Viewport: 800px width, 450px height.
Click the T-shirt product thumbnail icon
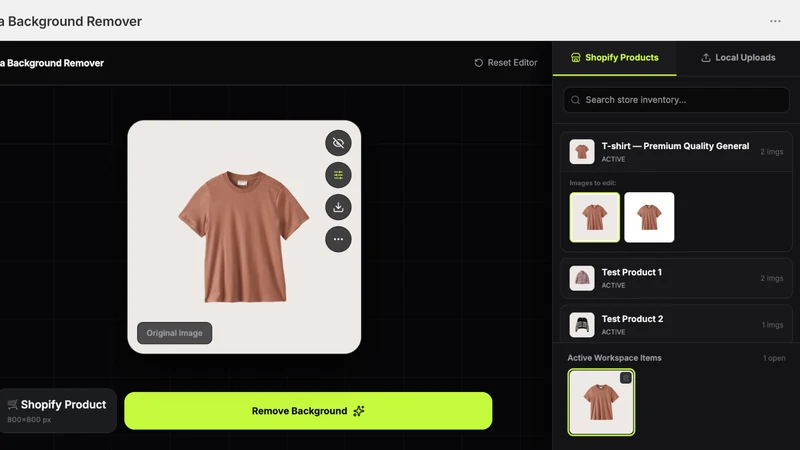[x=582, y=152]
